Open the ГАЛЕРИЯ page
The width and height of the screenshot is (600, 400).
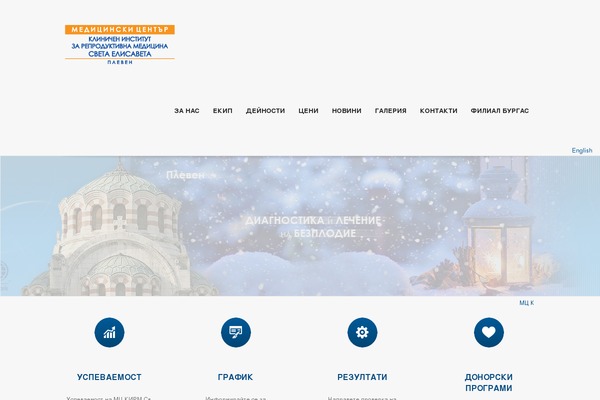click(391, 111)
